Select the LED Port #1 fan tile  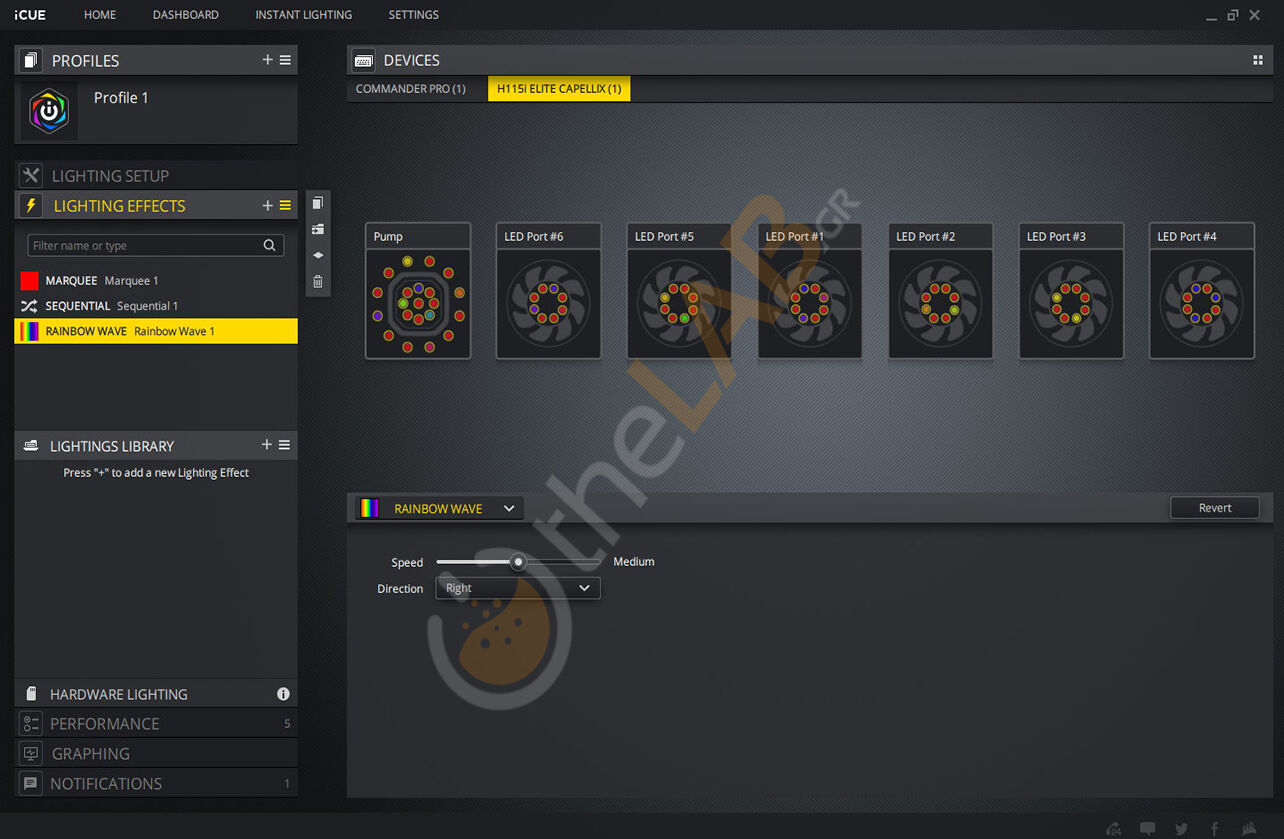pos(810,290)
